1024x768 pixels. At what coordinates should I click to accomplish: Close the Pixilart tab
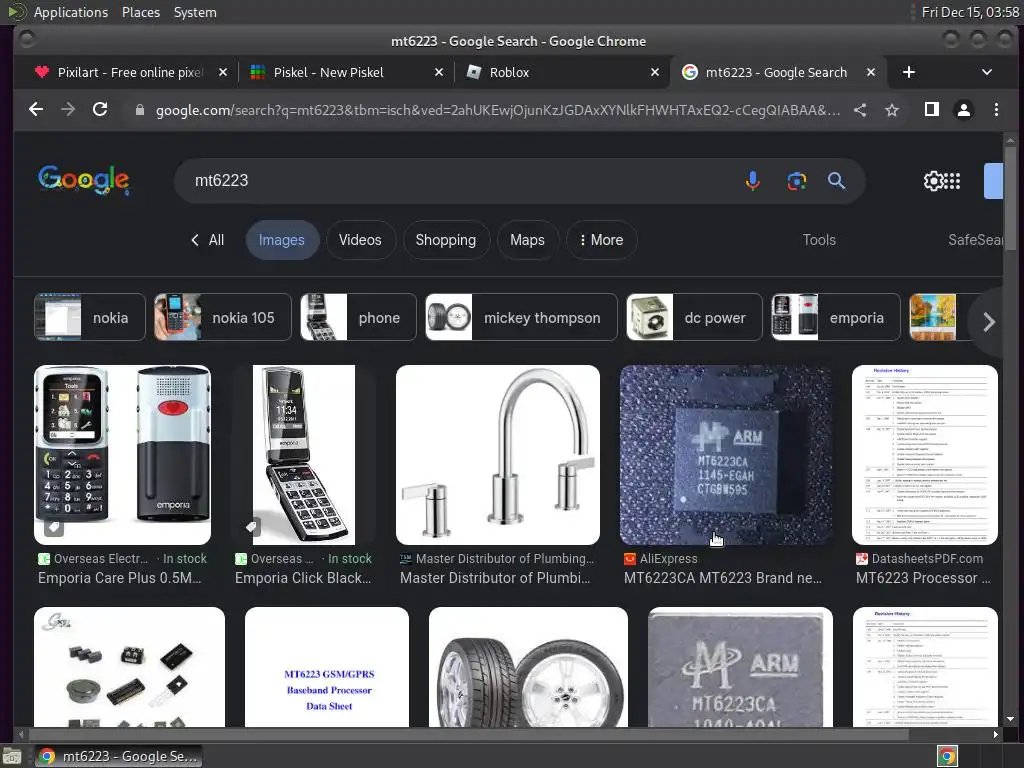pyautogui.click(x=223, y=72)
